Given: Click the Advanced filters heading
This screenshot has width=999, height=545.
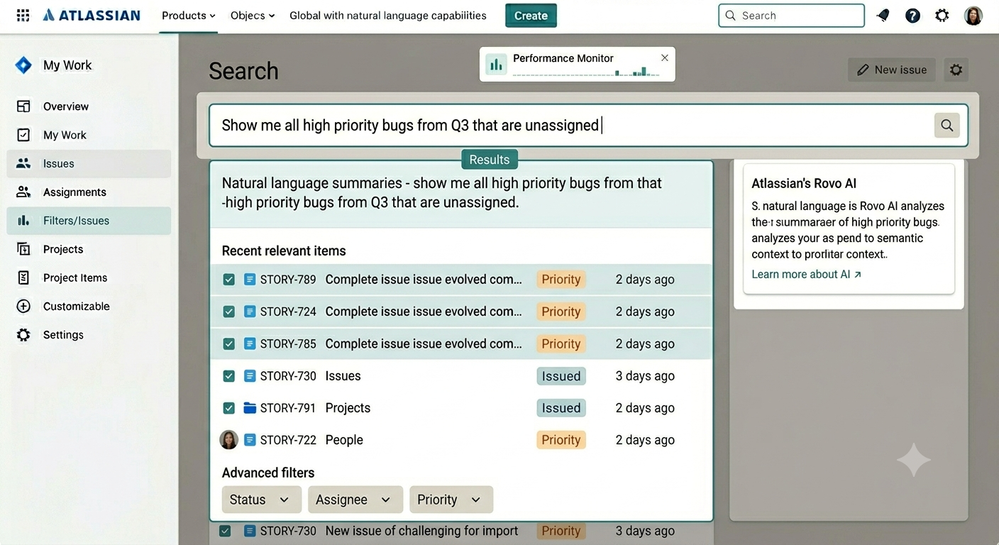Looking at the screenshot, I should click(x=268, y=472).
